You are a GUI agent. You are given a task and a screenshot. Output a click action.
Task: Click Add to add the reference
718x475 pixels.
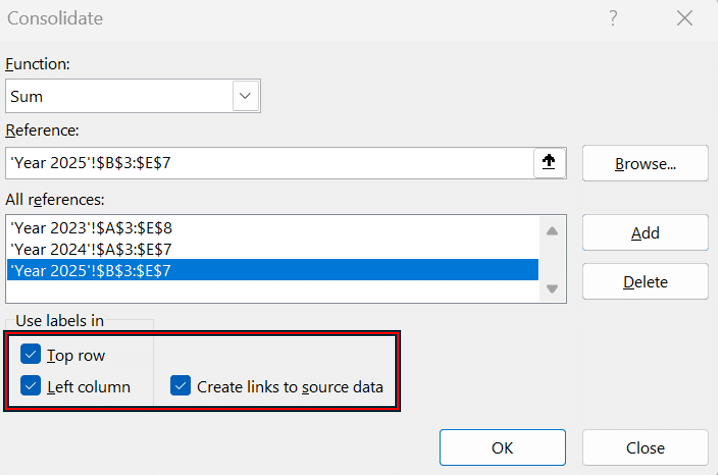coord(645,233)
